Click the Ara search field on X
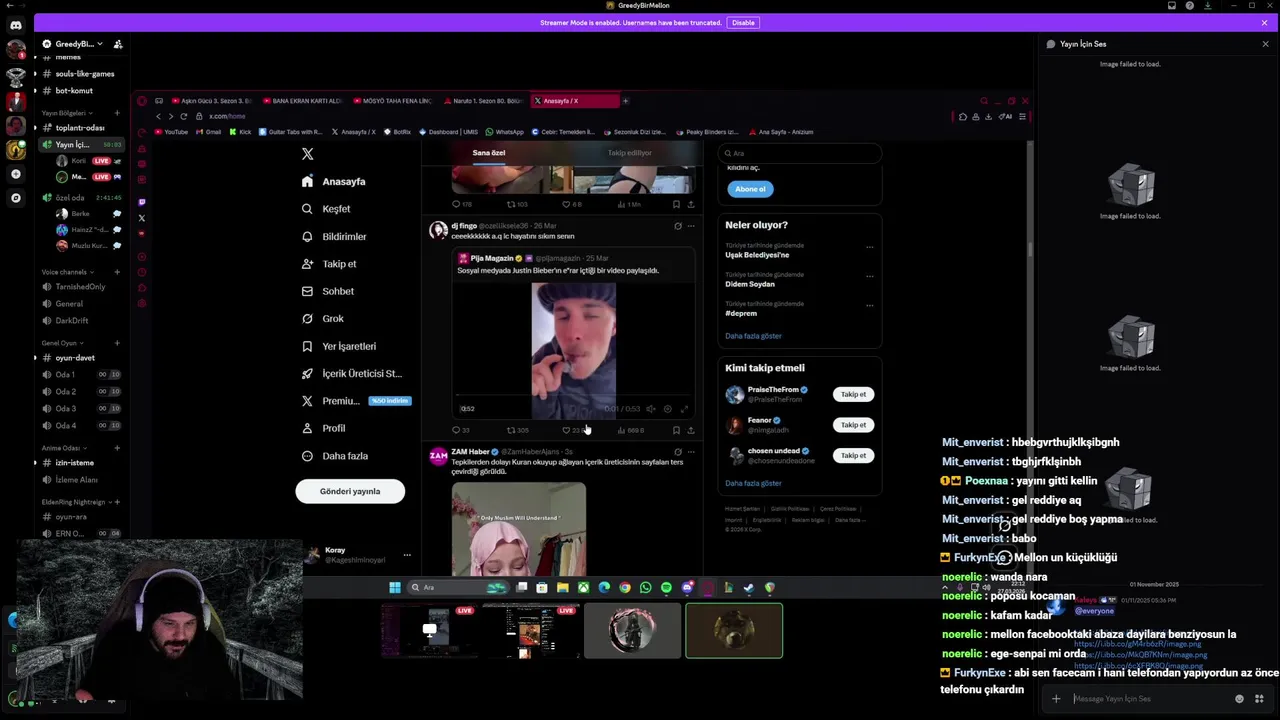 coord(800,153)
